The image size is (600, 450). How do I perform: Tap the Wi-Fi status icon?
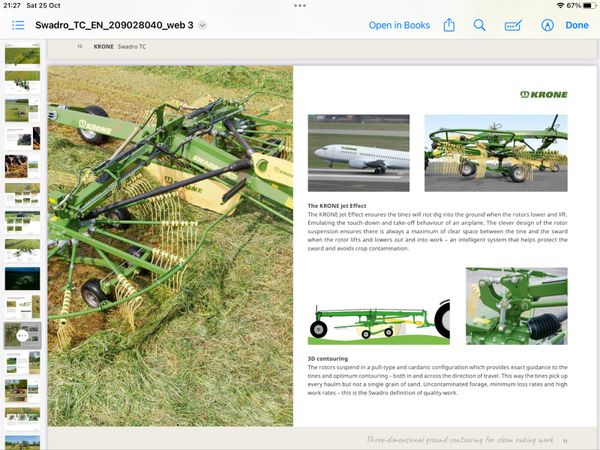click(x=560, y=5)
